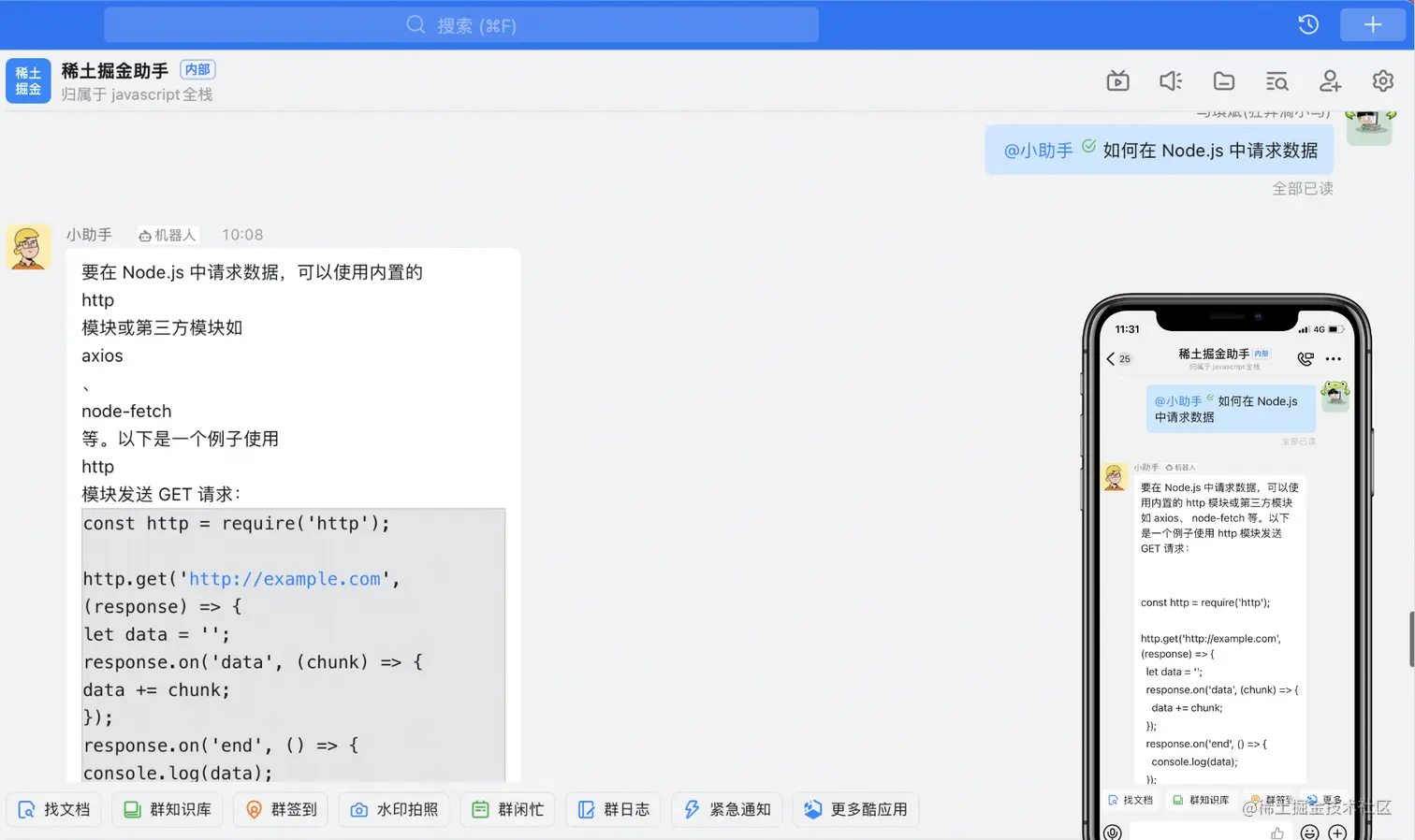
Task: Start group live video icon
Action: 1117,81
